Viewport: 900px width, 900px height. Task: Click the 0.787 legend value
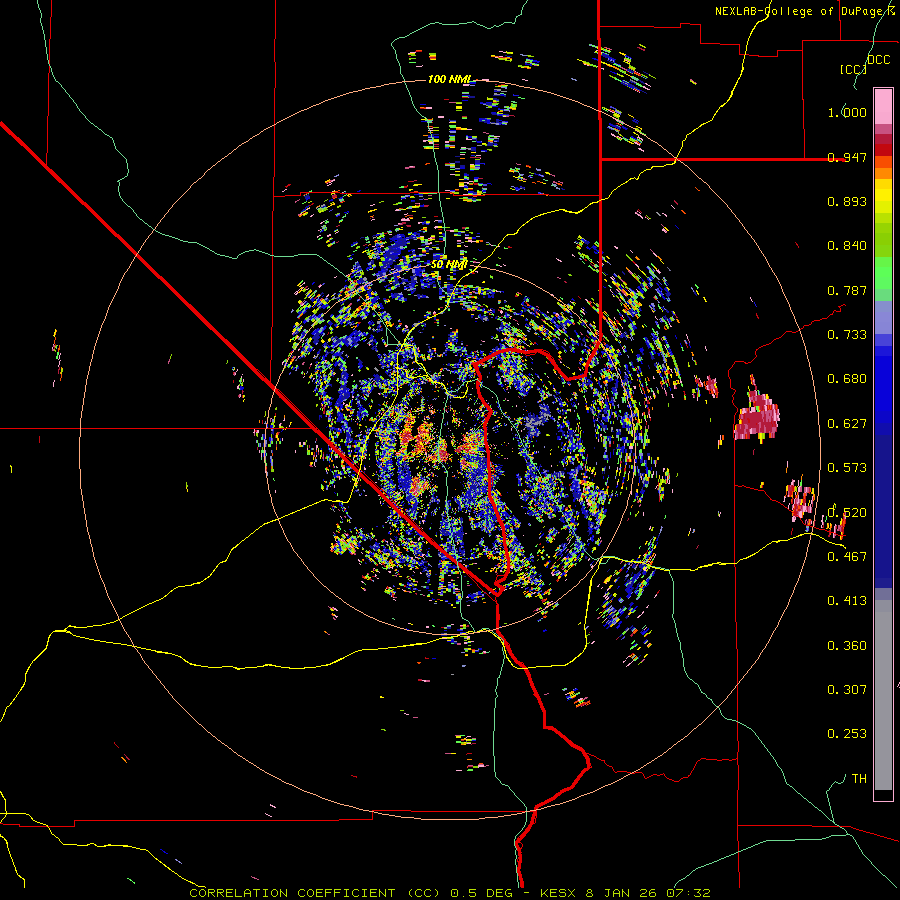pyautogui.click(x=847, y=290)
